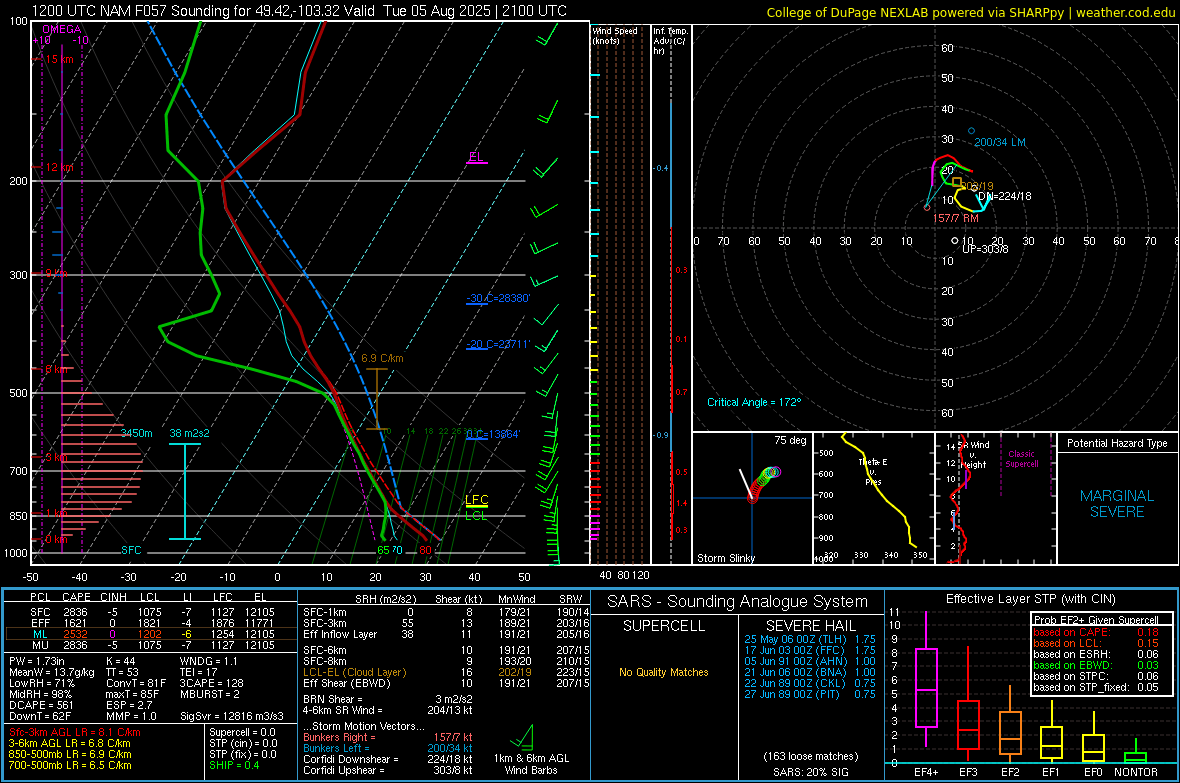Screen dimensions: 1180x783
Task: Click the 'Supercell = 0.0' value
Action: (242, 732)
